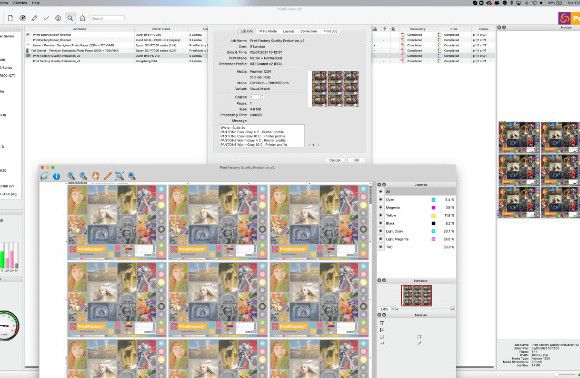Image resolution: width=580 pixels, height=378 pixels.
Task: Toggle visibility of Light Cyan channel
Action: coord(381,231)
